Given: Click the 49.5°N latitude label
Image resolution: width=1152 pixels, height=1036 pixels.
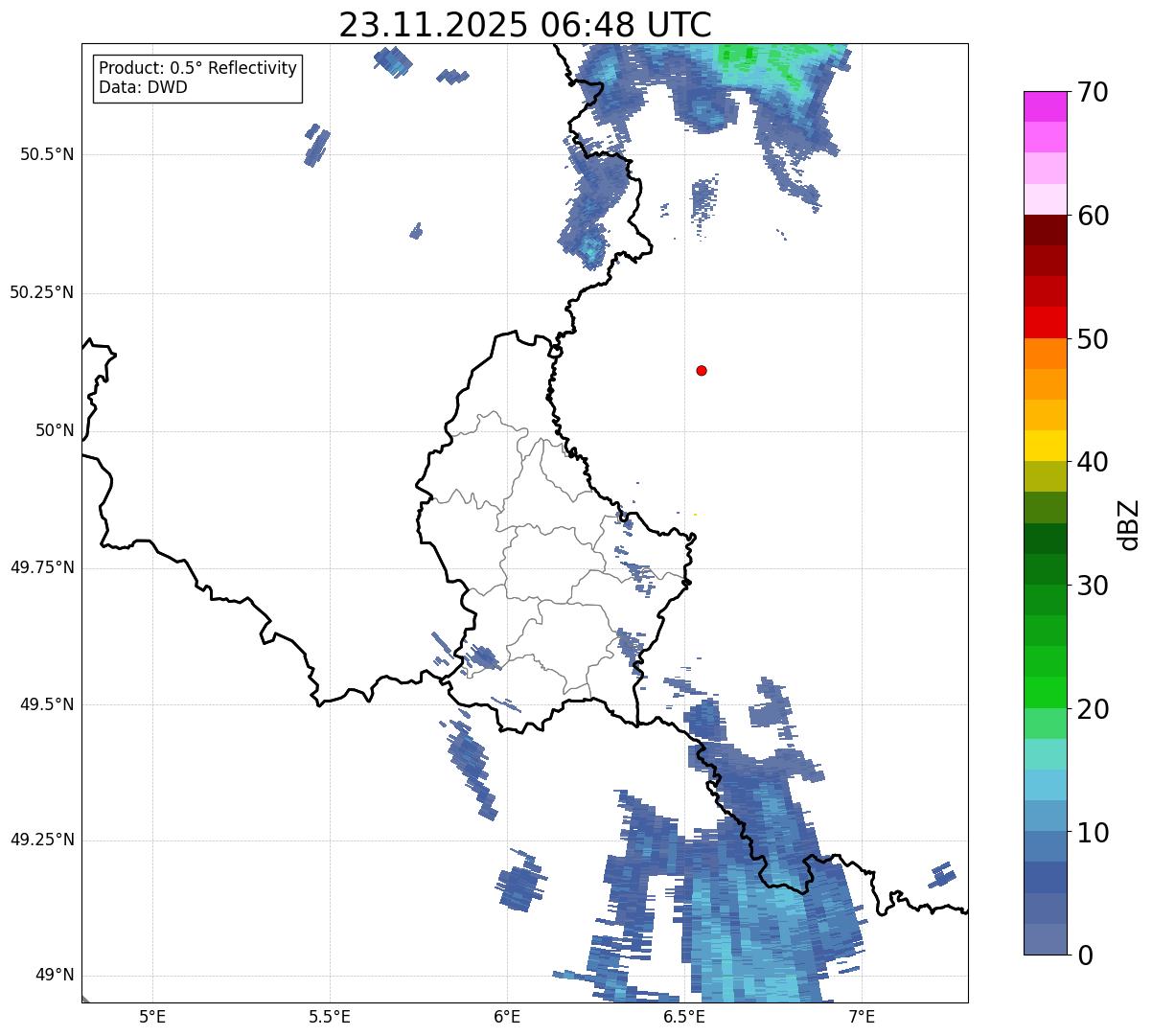Looking at the screenshot, I should click(x=46, y=704).
